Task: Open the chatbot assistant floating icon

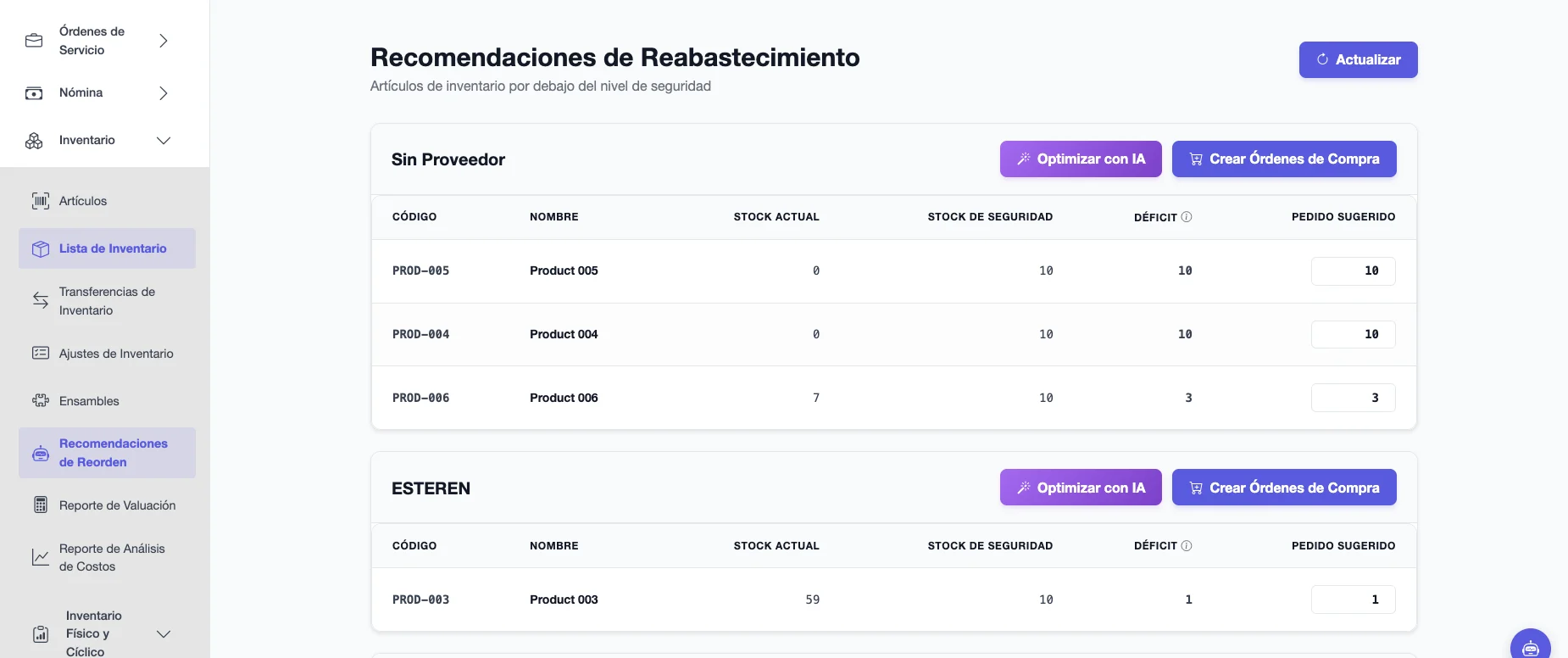Action: pos(1531,648)
